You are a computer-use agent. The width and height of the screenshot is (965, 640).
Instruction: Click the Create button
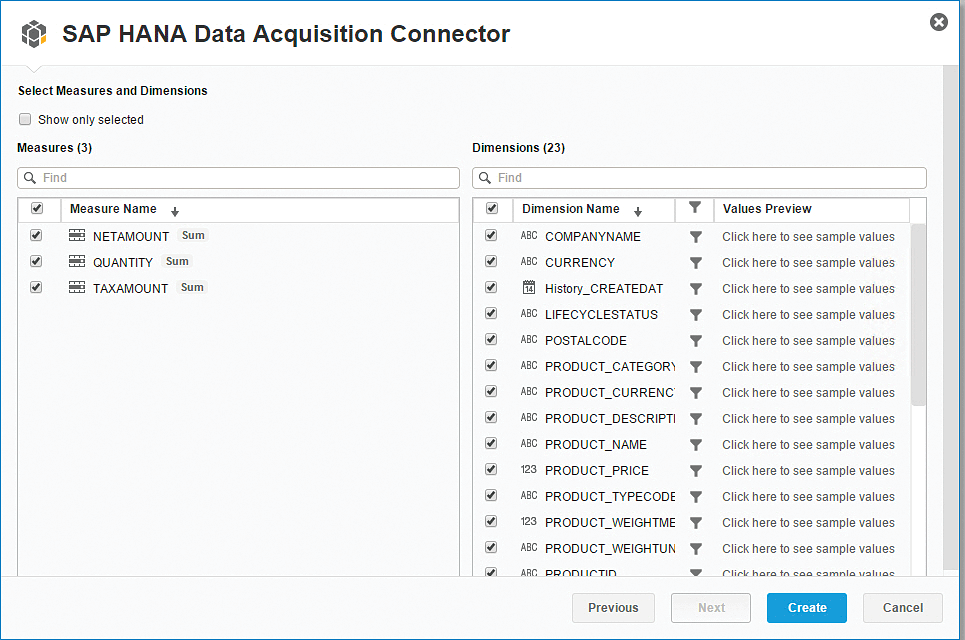coord(806,608)
